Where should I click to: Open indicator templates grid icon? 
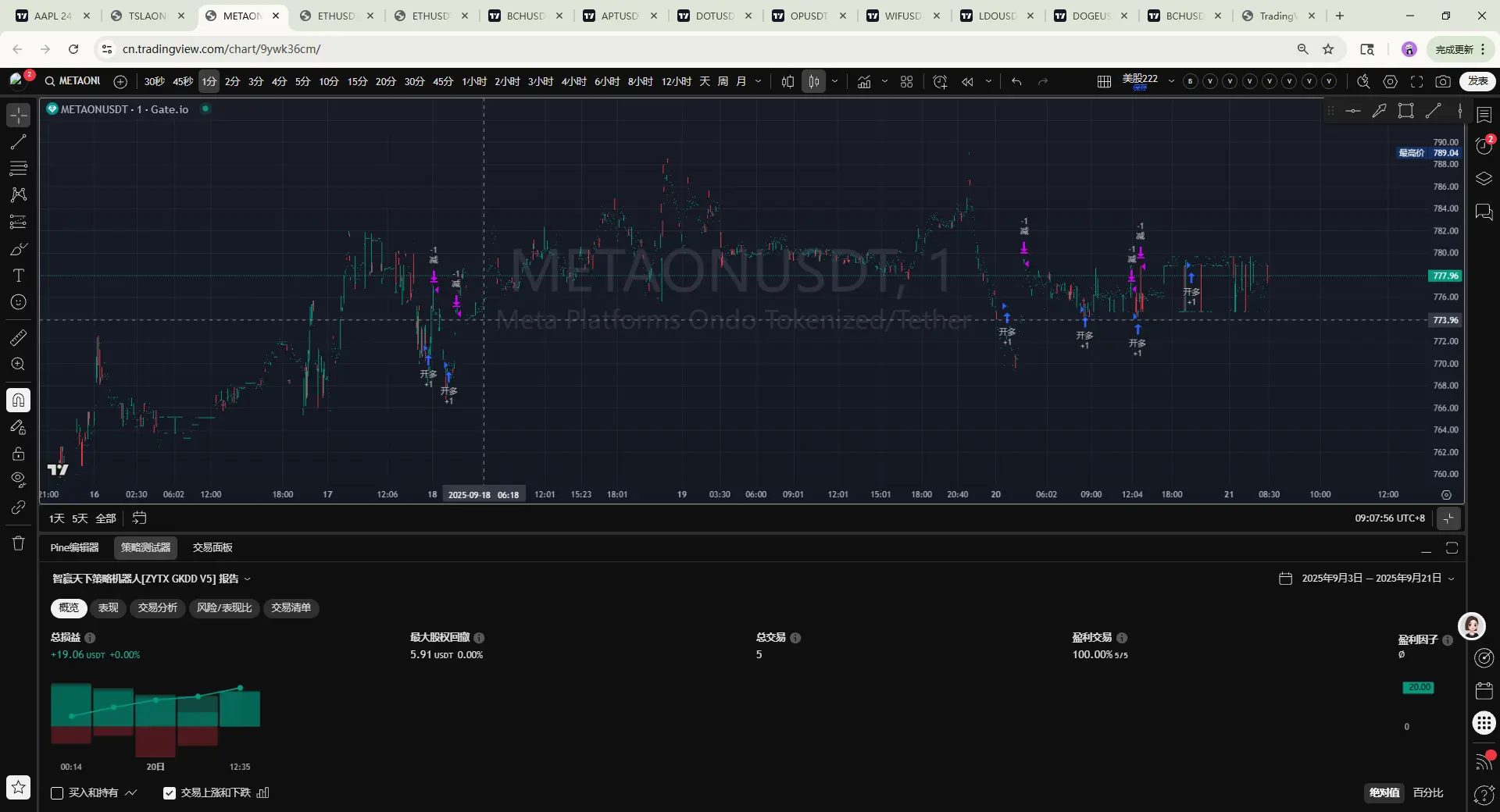(x=906, y=81)
